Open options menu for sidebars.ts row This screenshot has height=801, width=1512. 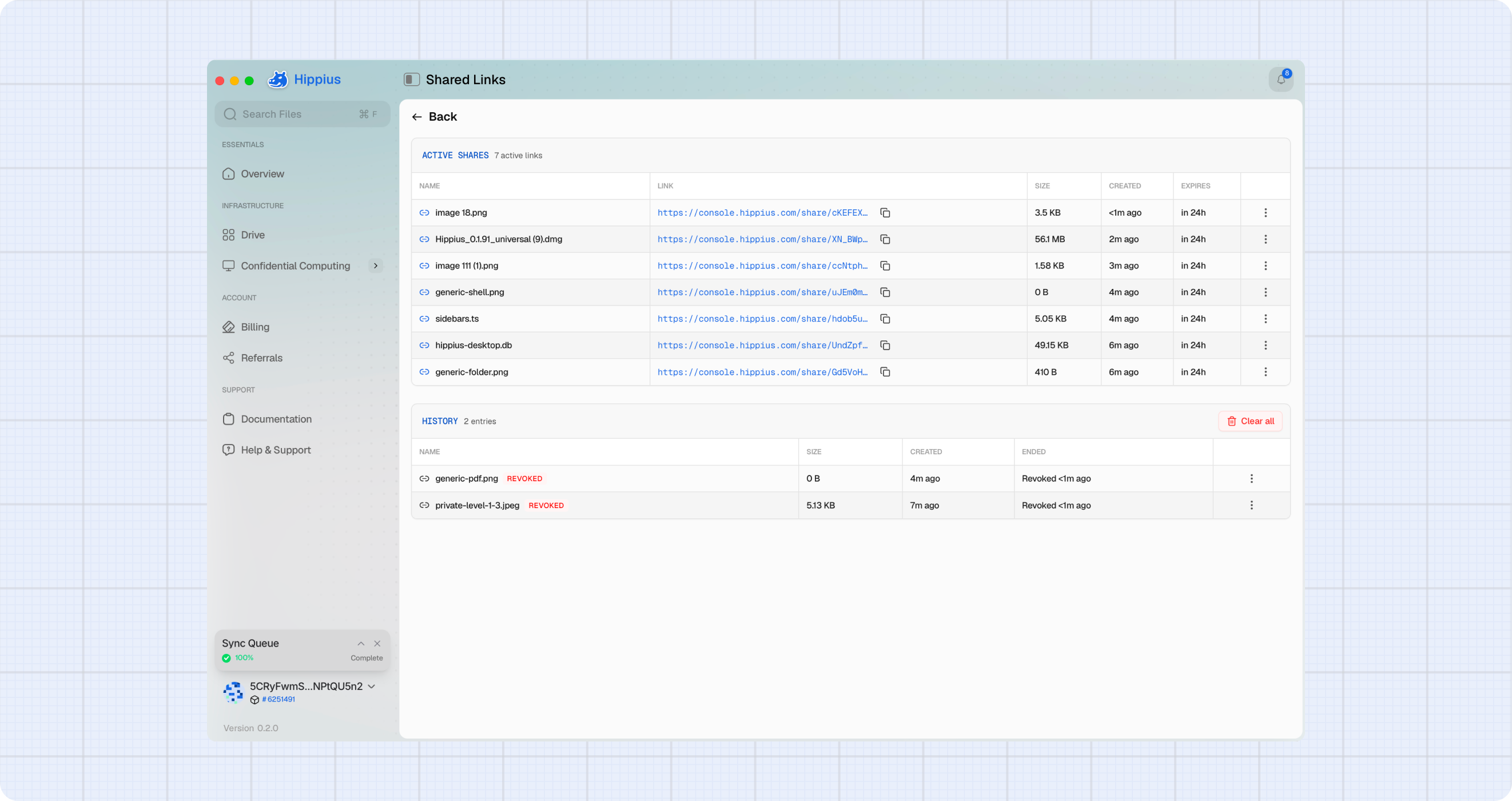pos(1266,318)
